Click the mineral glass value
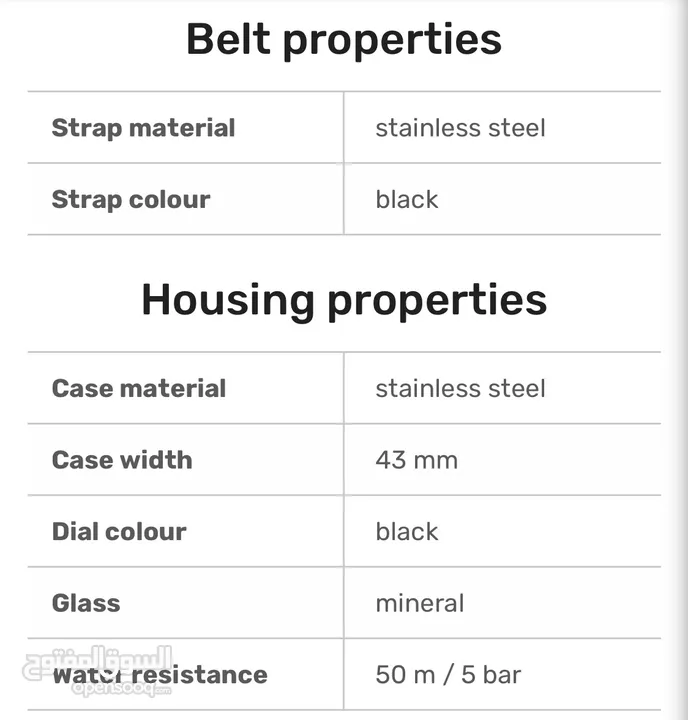The image size is (688, 720). coord(420,603)
